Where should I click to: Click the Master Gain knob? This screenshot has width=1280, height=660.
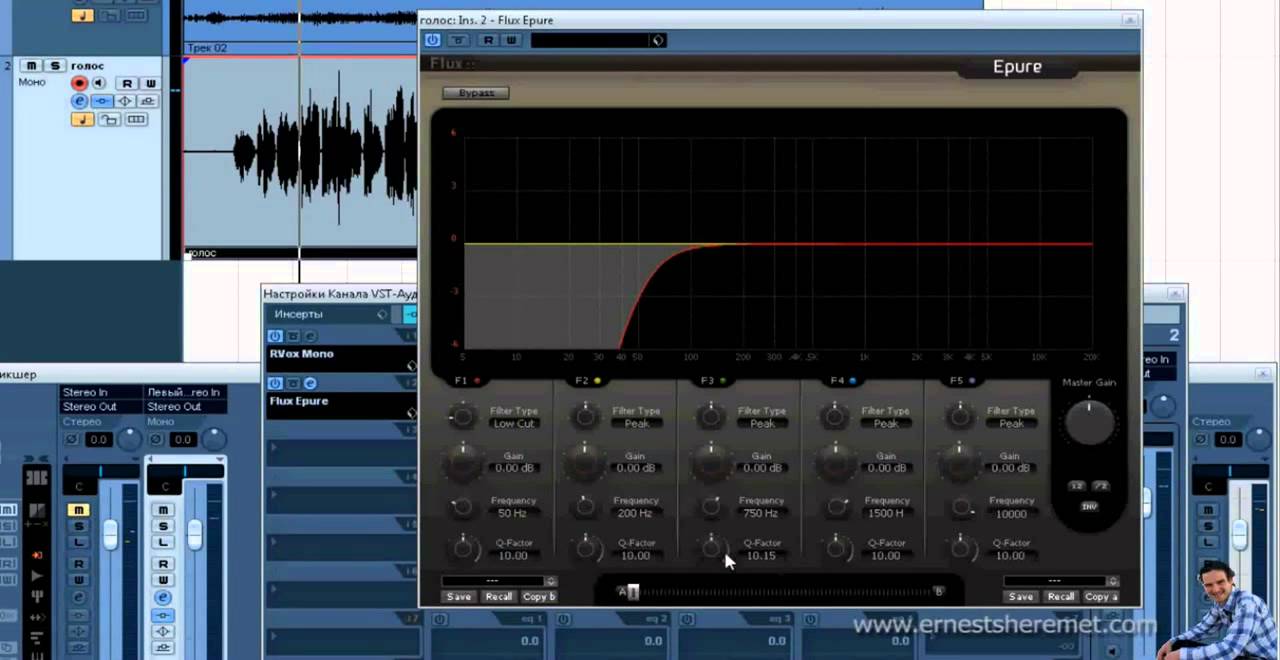[1089, 422]
